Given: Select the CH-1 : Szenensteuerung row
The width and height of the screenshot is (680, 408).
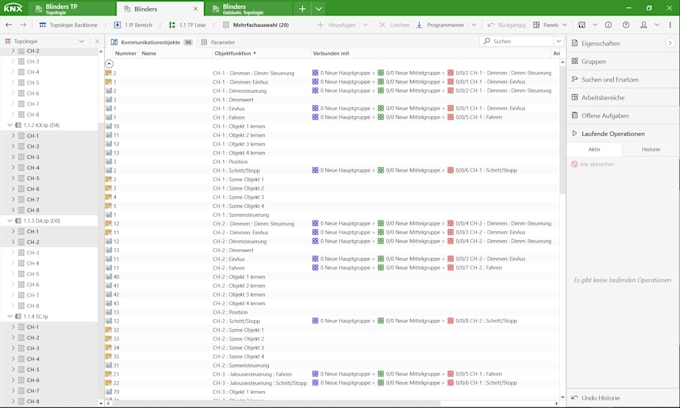Looking at the screenshot, I should [x=332, y=215].
